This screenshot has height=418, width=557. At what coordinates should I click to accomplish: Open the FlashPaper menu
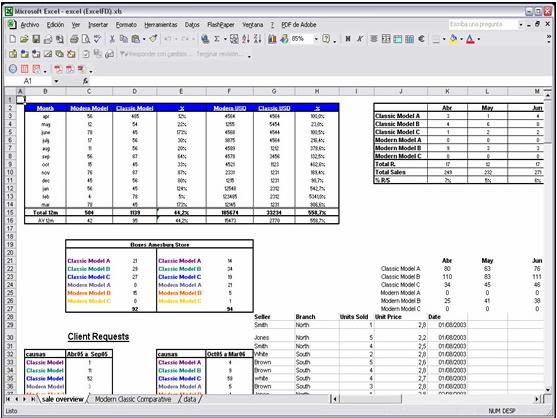pos(221,25)
